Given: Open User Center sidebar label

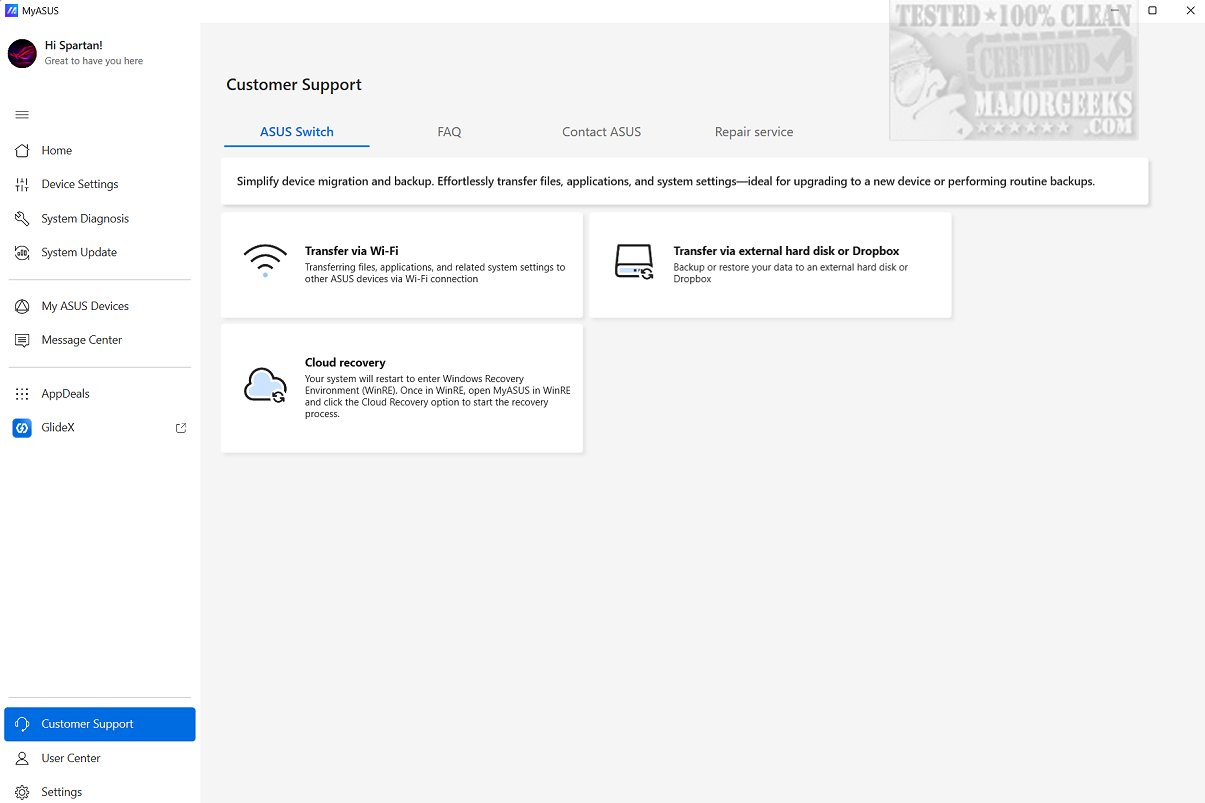Looking at the screenshot, I should click(71, 758).
